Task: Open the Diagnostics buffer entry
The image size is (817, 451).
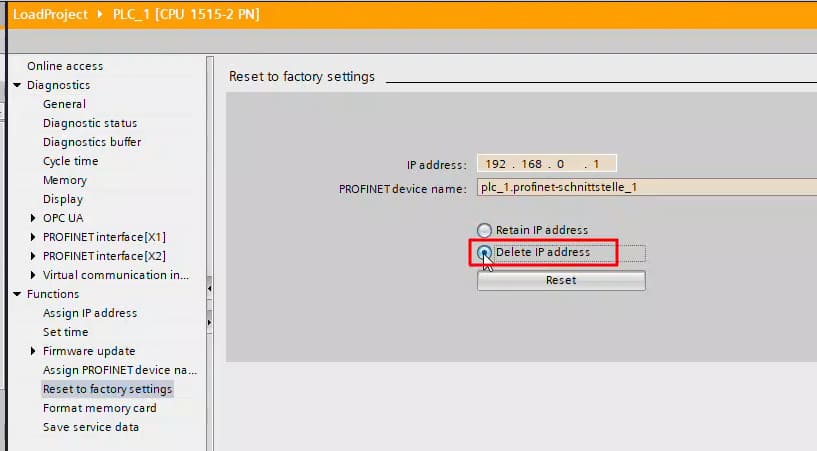Action: click(91, 142)
